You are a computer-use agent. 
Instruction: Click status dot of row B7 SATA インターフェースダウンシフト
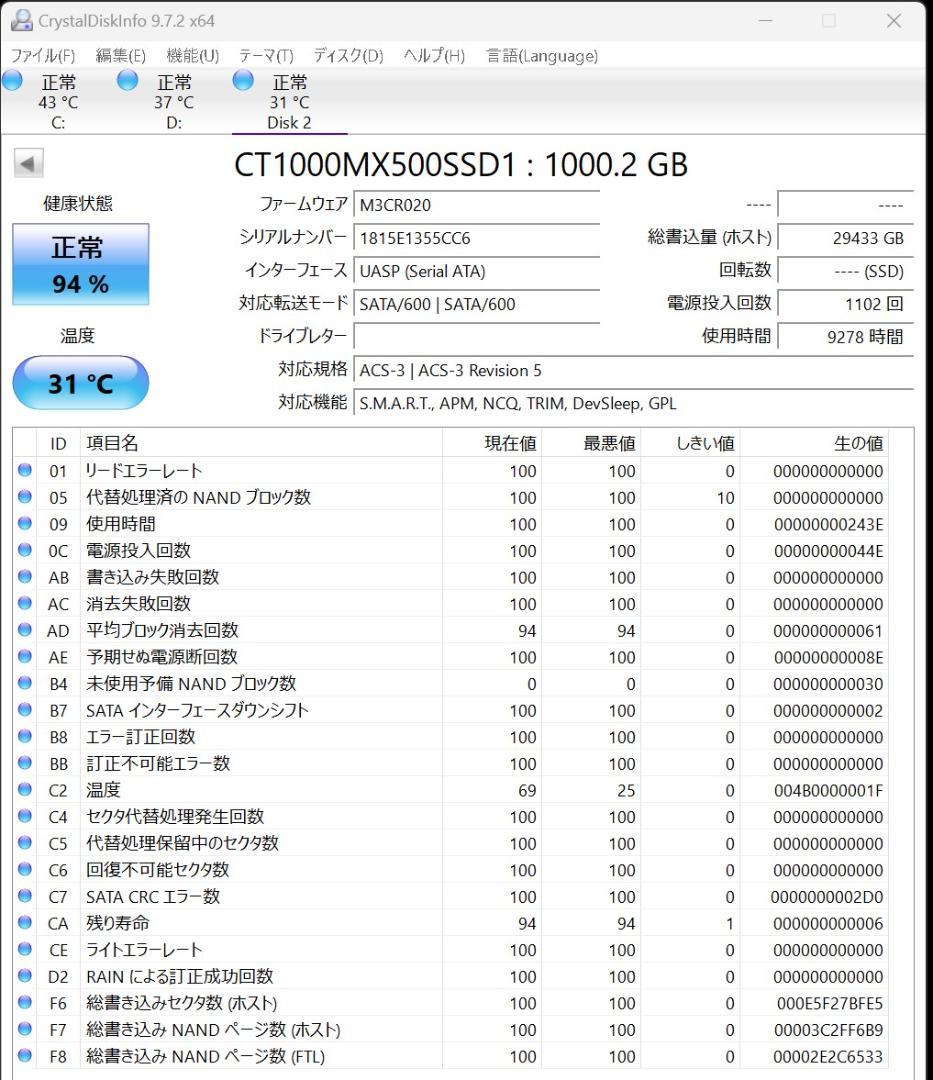coord(25,709)
